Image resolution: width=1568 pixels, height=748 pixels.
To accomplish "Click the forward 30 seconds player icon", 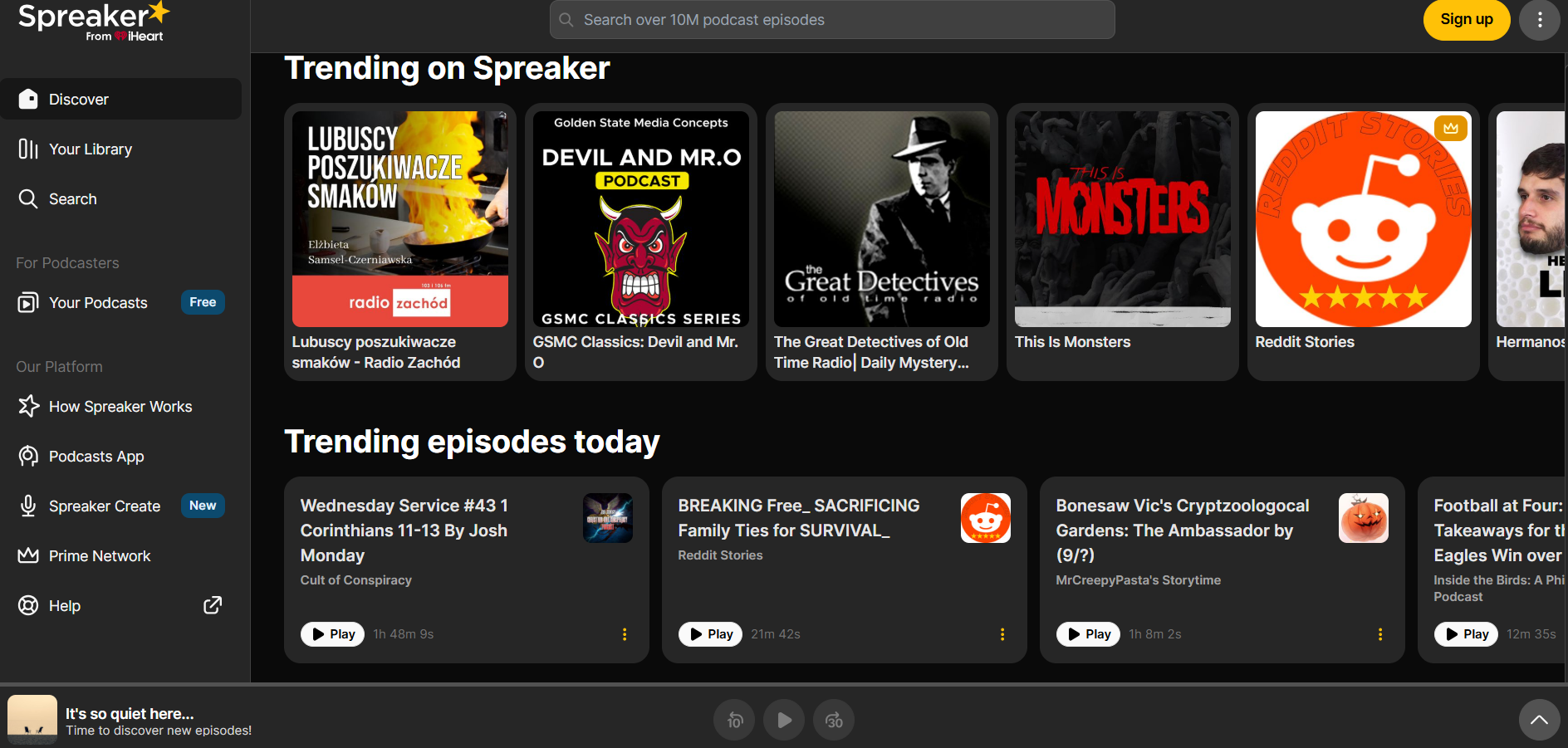I will pyautogui.click(x=833, y=720).
